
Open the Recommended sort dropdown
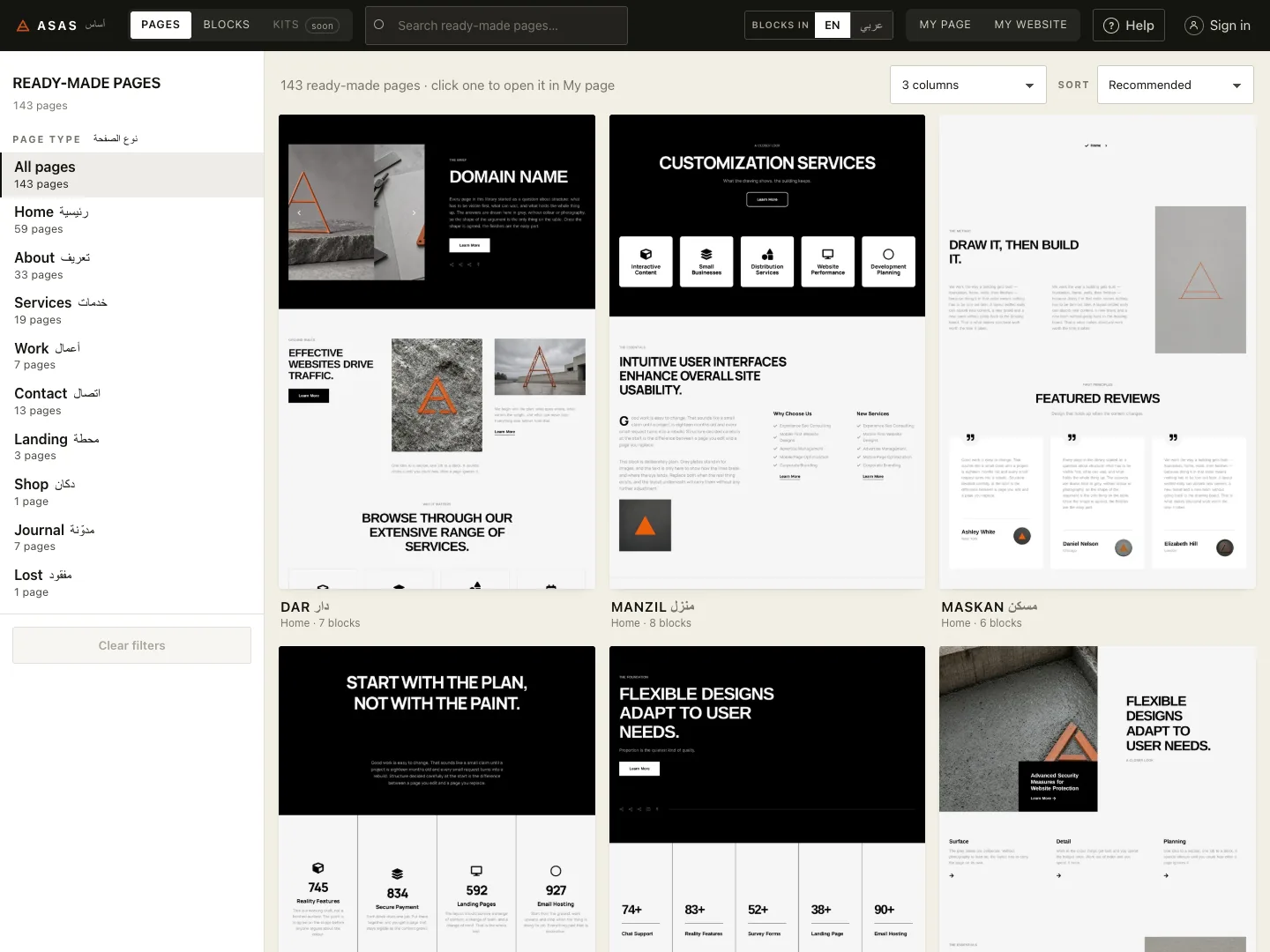click(1175, 85)
